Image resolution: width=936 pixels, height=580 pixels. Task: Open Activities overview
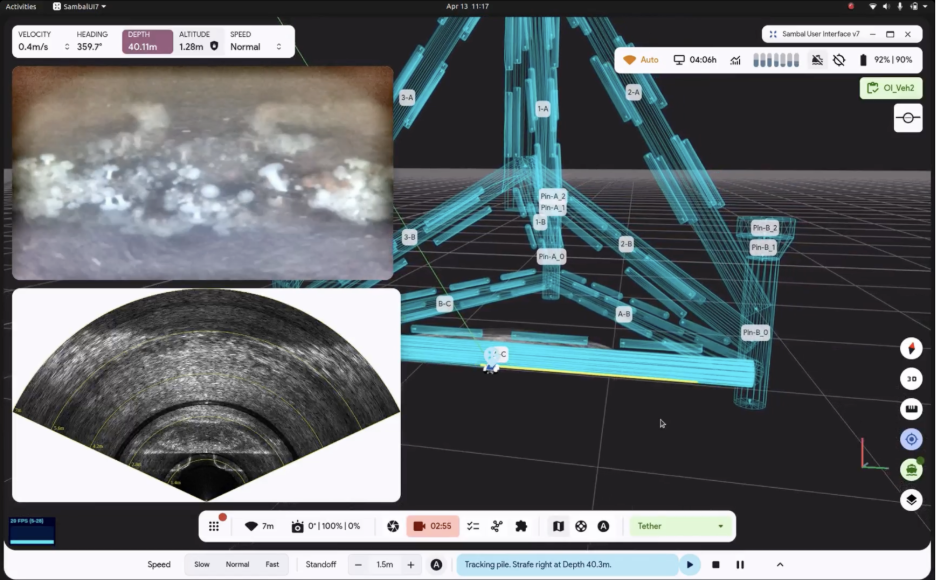(21, 7)
